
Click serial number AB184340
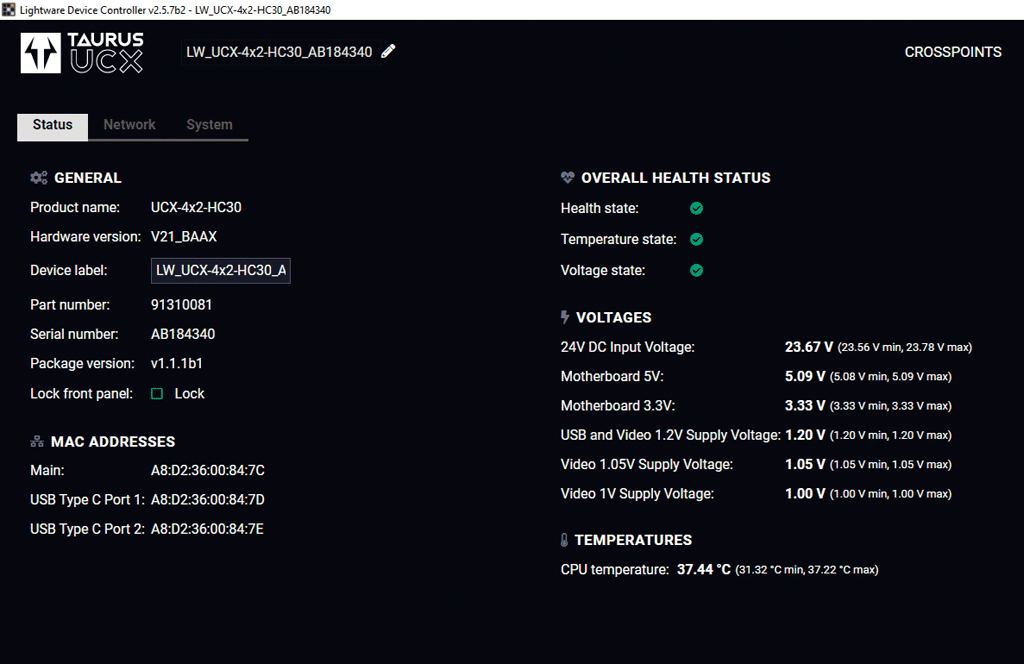(x=183, y=334)
